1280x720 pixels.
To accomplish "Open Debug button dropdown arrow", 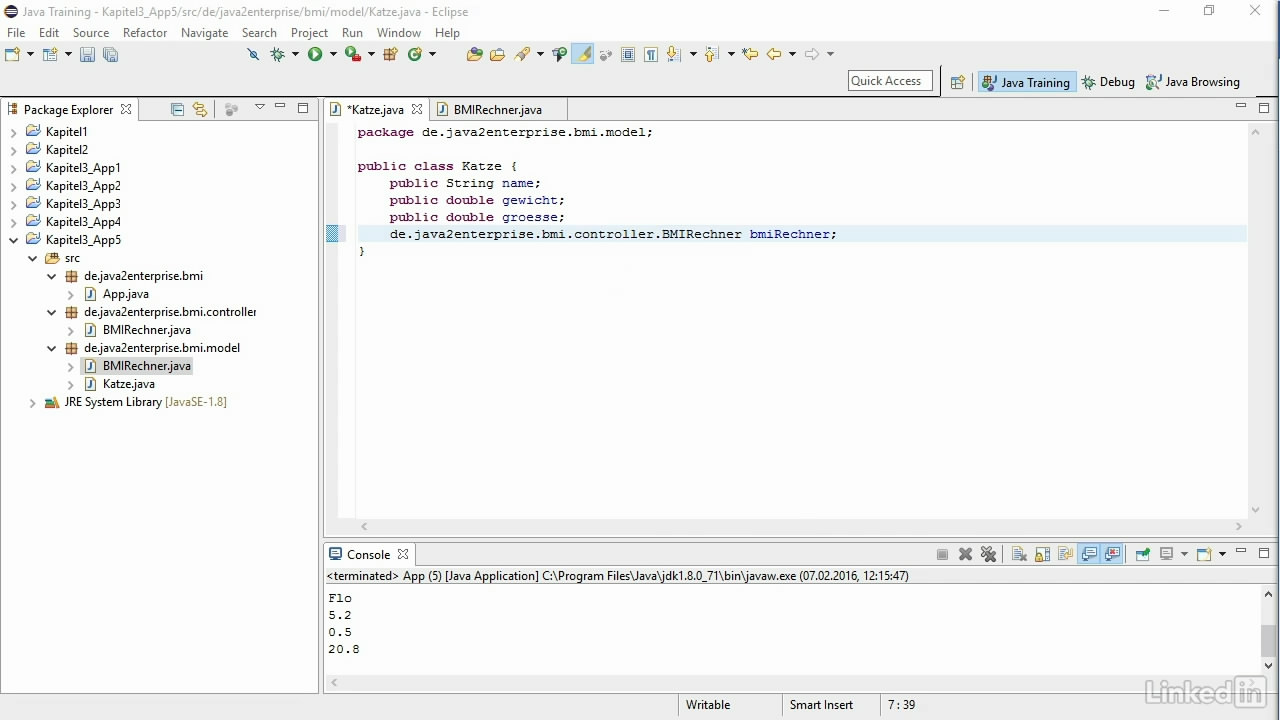I will tap(295, 54).
